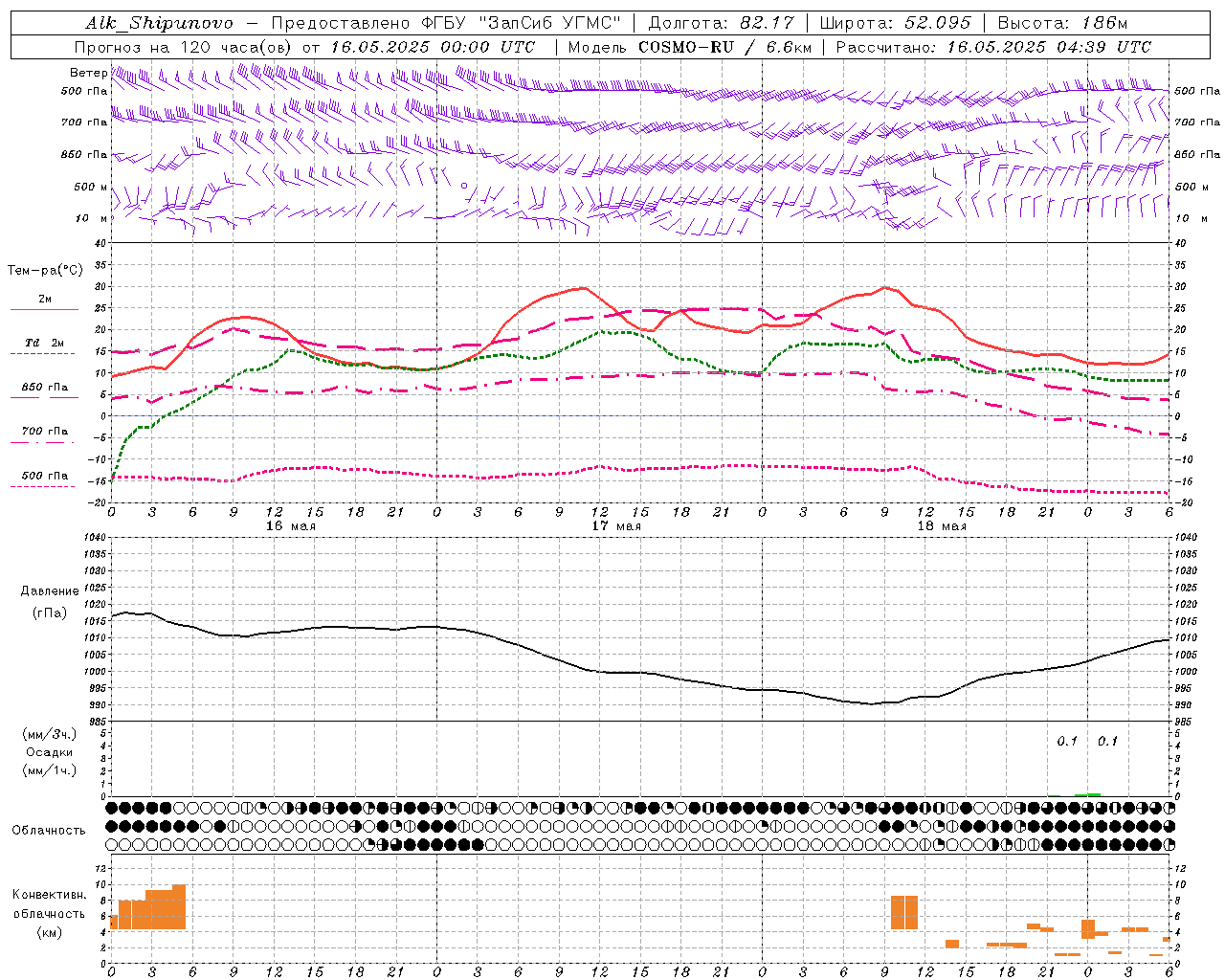
Task: Click the (мм/3ч.) precipitation unit label
Action: [x=49, y=734]
